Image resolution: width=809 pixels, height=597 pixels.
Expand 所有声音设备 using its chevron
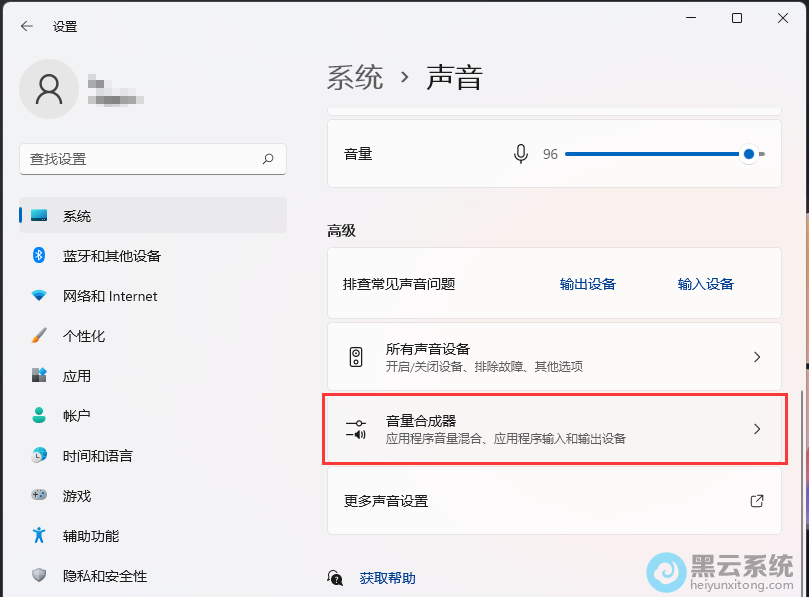(x=757, y=357)
